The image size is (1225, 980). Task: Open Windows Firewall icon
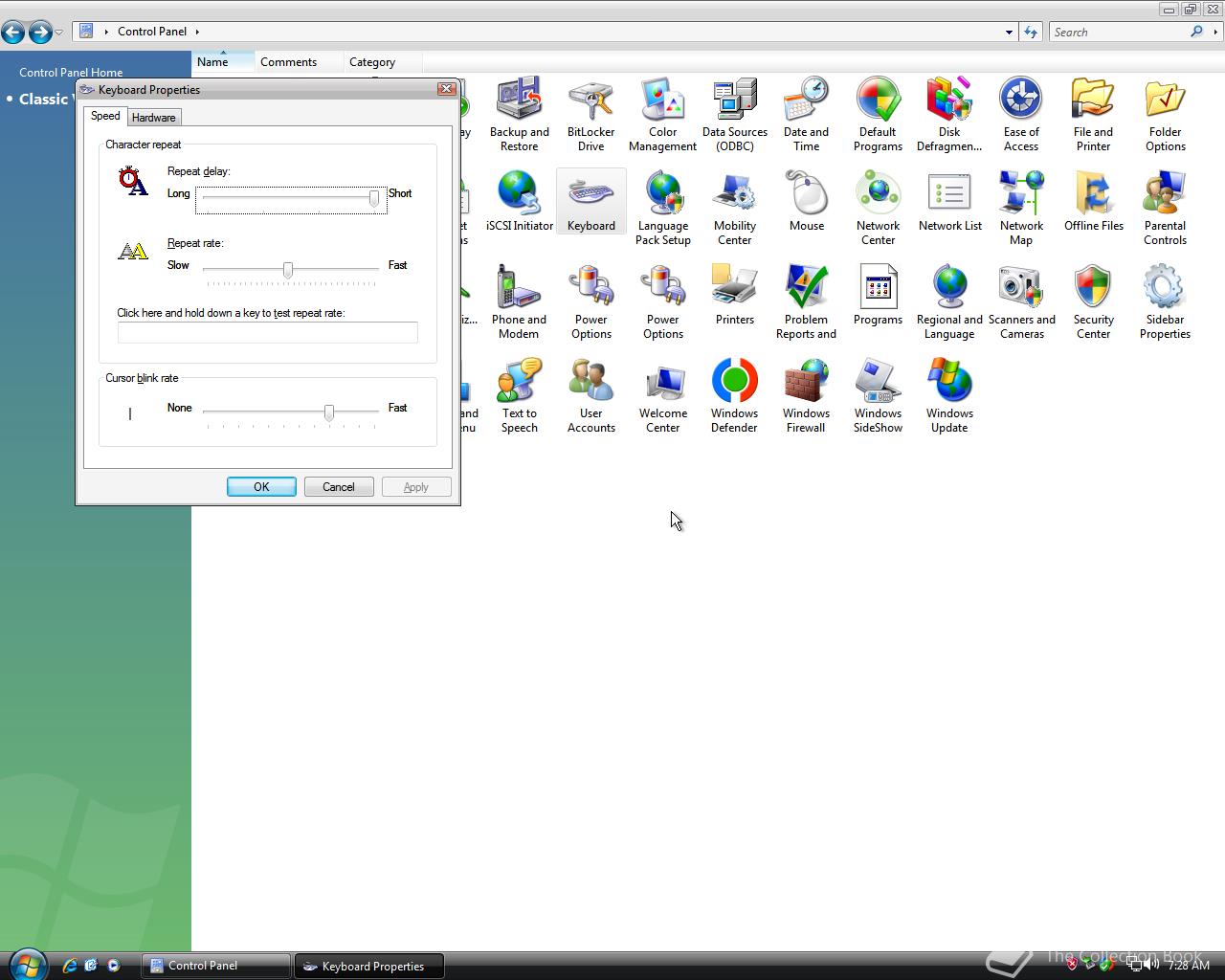806,396
